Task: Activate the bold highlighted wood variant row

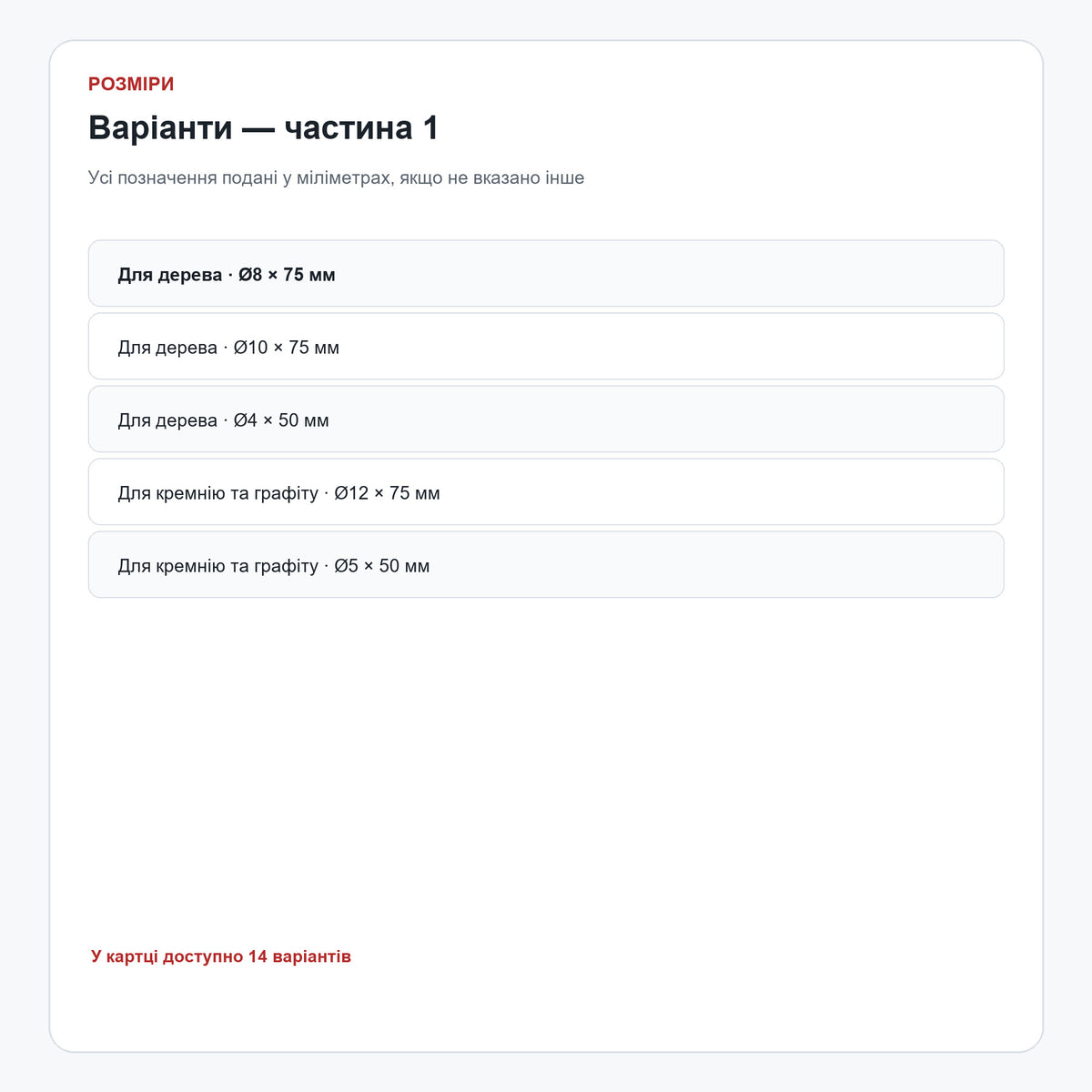Action: coord(546,273)
